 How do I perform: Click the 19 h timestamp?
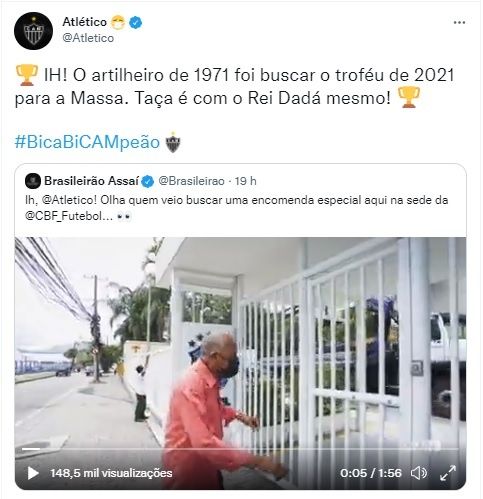click(245, 181)
